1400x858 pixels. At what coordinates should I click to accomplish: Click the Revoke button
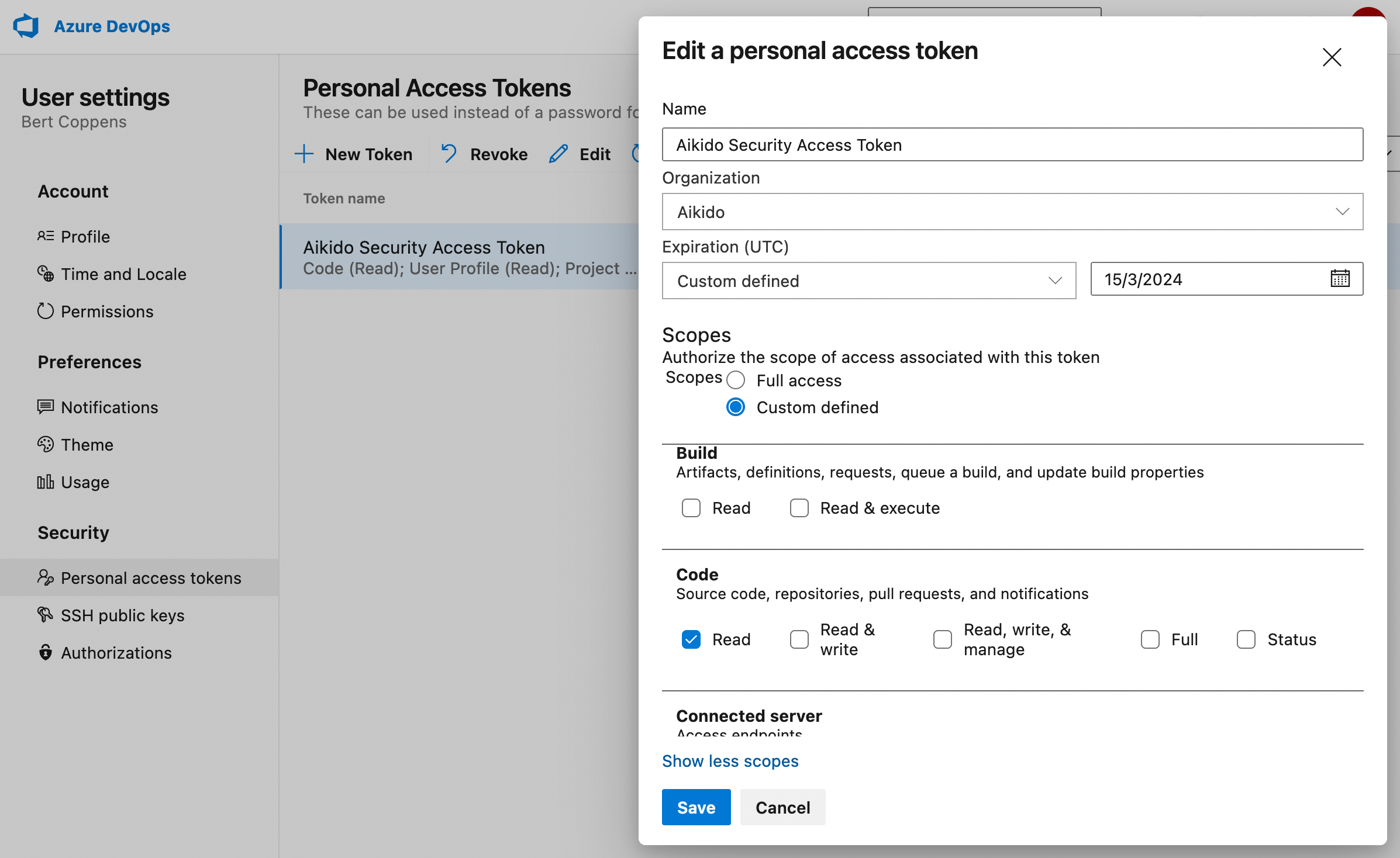point(484,154)
